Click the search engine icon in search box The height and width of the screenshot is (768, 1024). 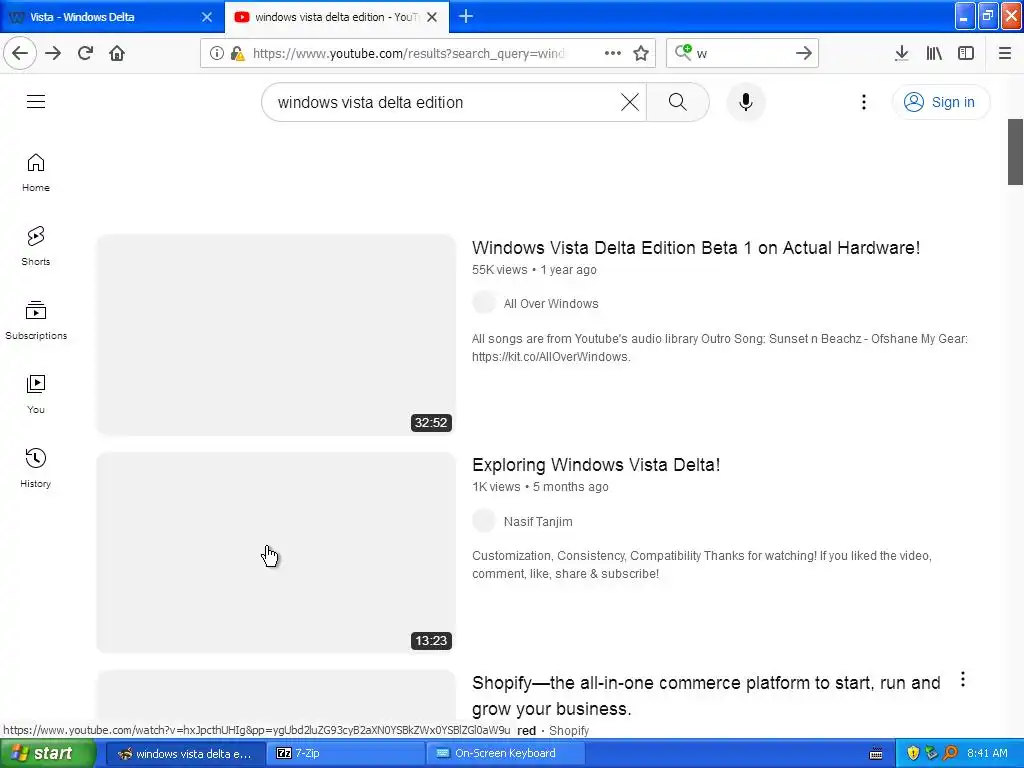683,52
